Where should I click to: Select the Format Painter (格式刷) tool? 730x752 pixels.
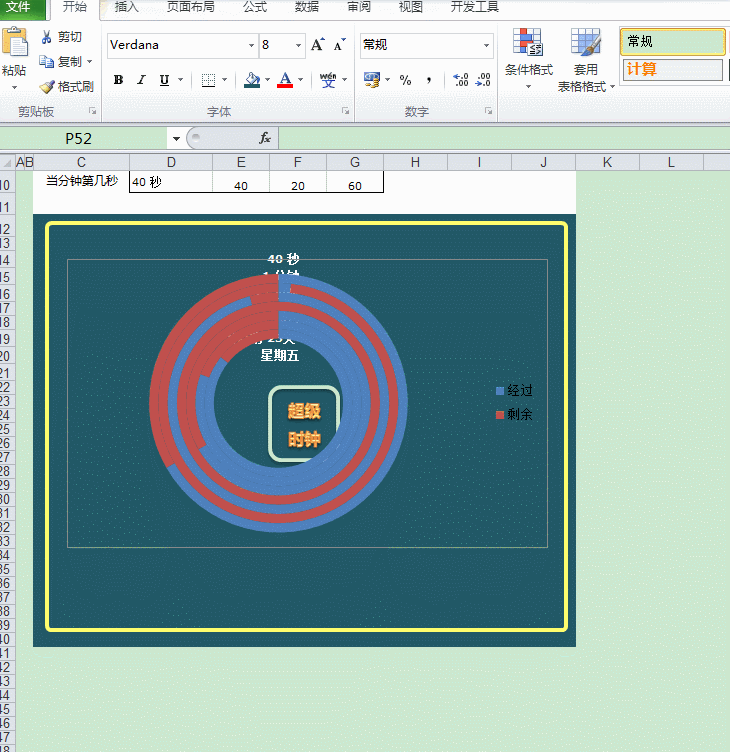click(x=66, y=87)
